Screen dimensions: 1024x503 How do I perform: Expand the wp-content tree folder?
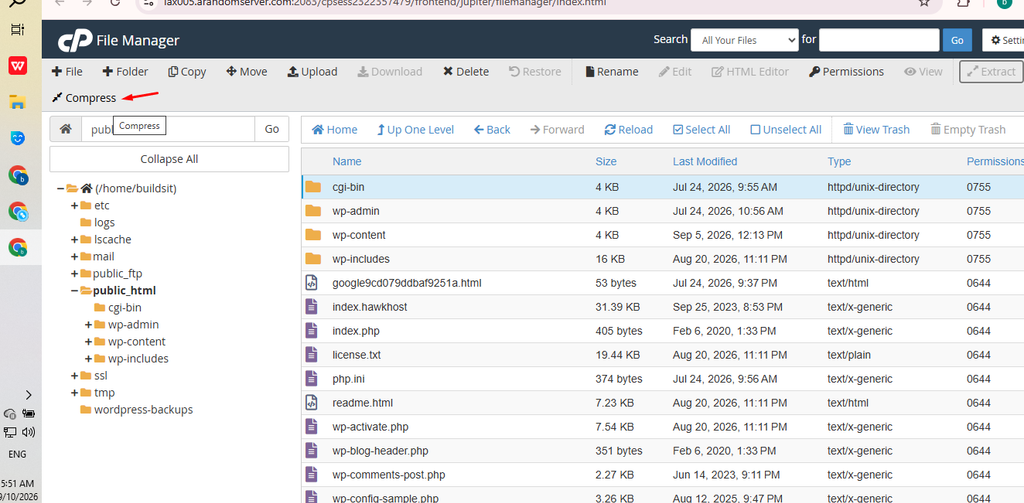pyautogui.click(x=88, y=342)
